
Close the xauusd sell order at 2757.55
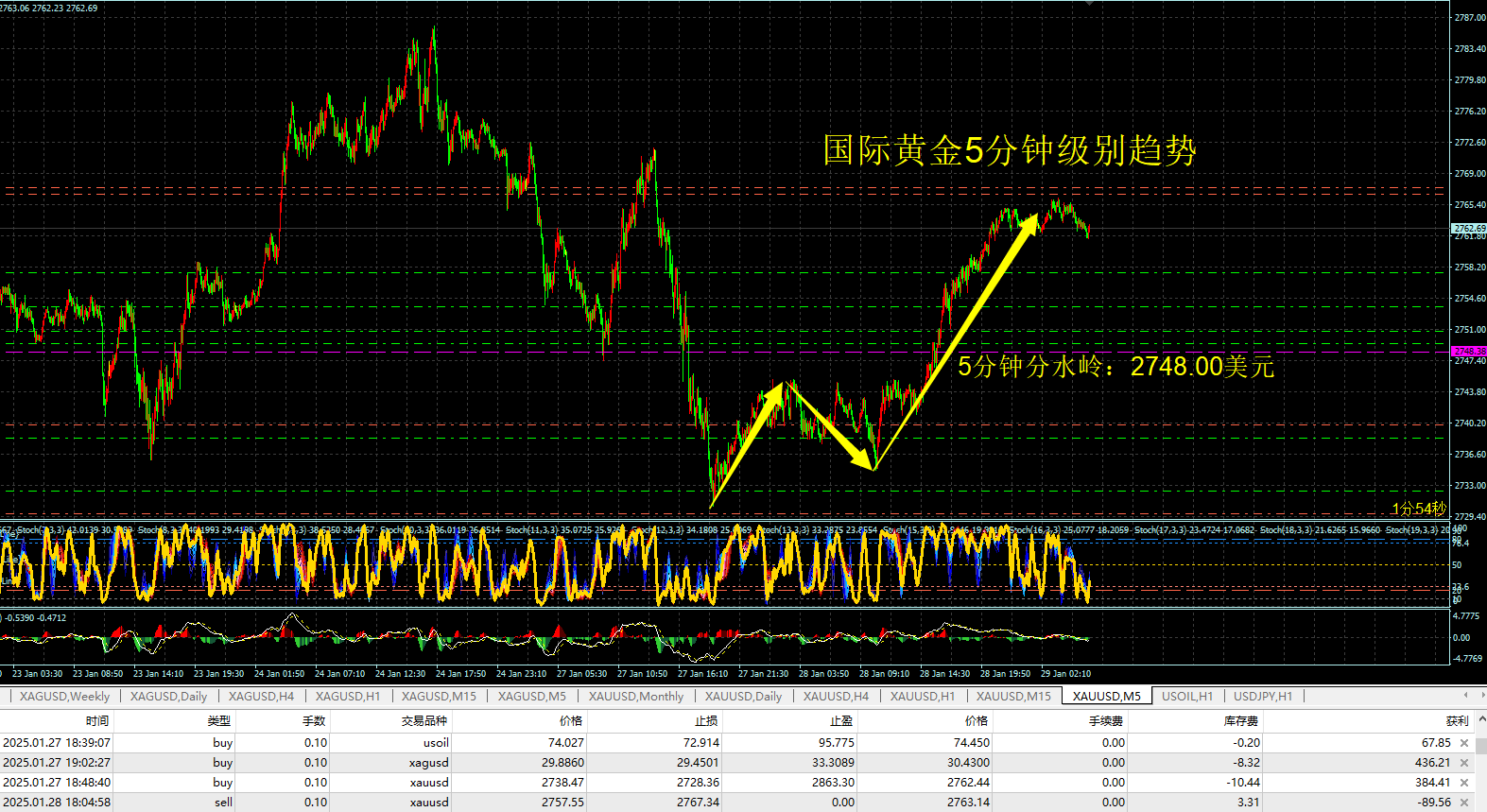pyautogui.click(x=1464, y=803)
